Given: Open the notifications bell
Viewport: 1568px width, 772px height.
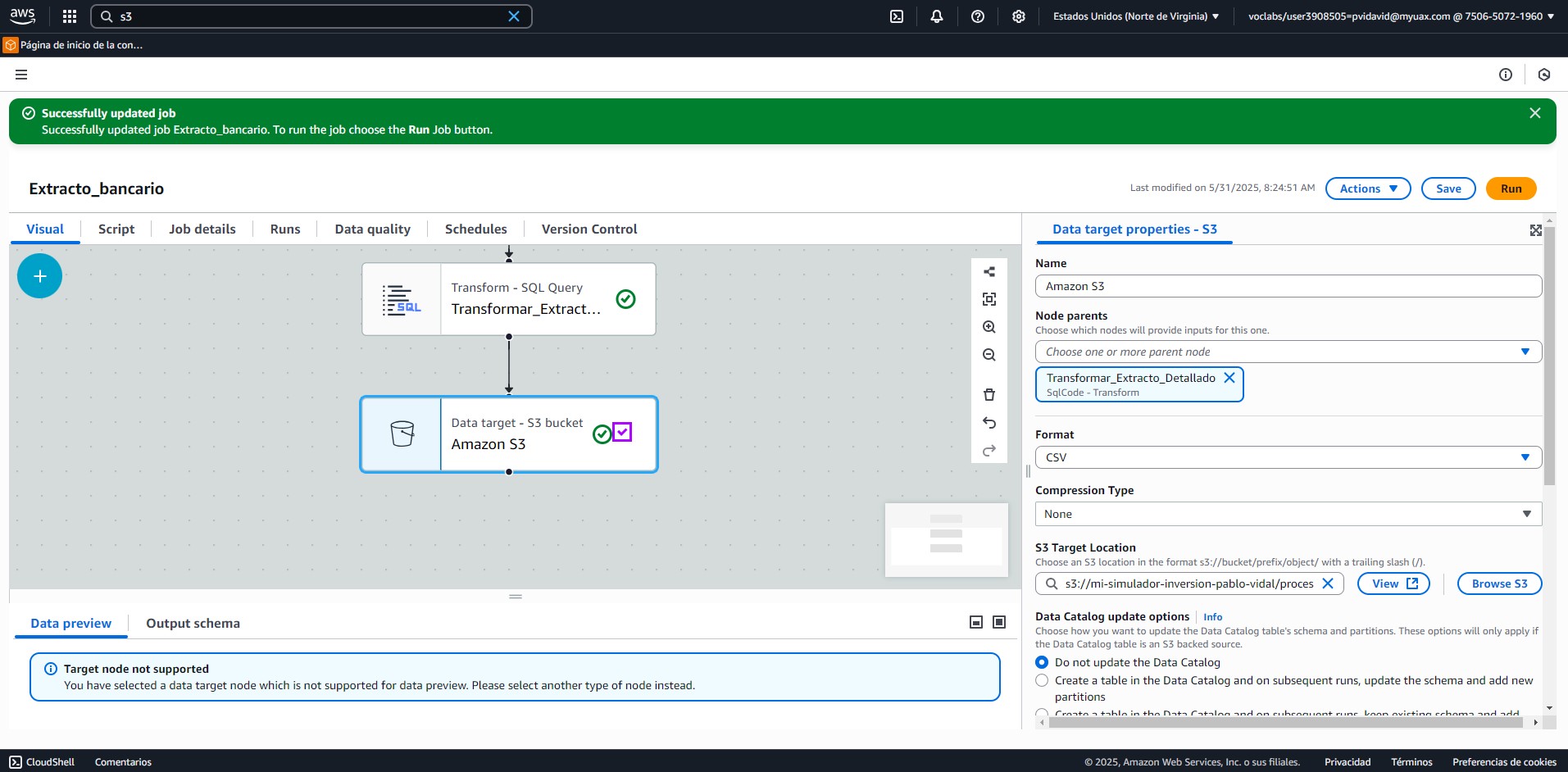Looking at the screenshot, I should tap(937, 16).
